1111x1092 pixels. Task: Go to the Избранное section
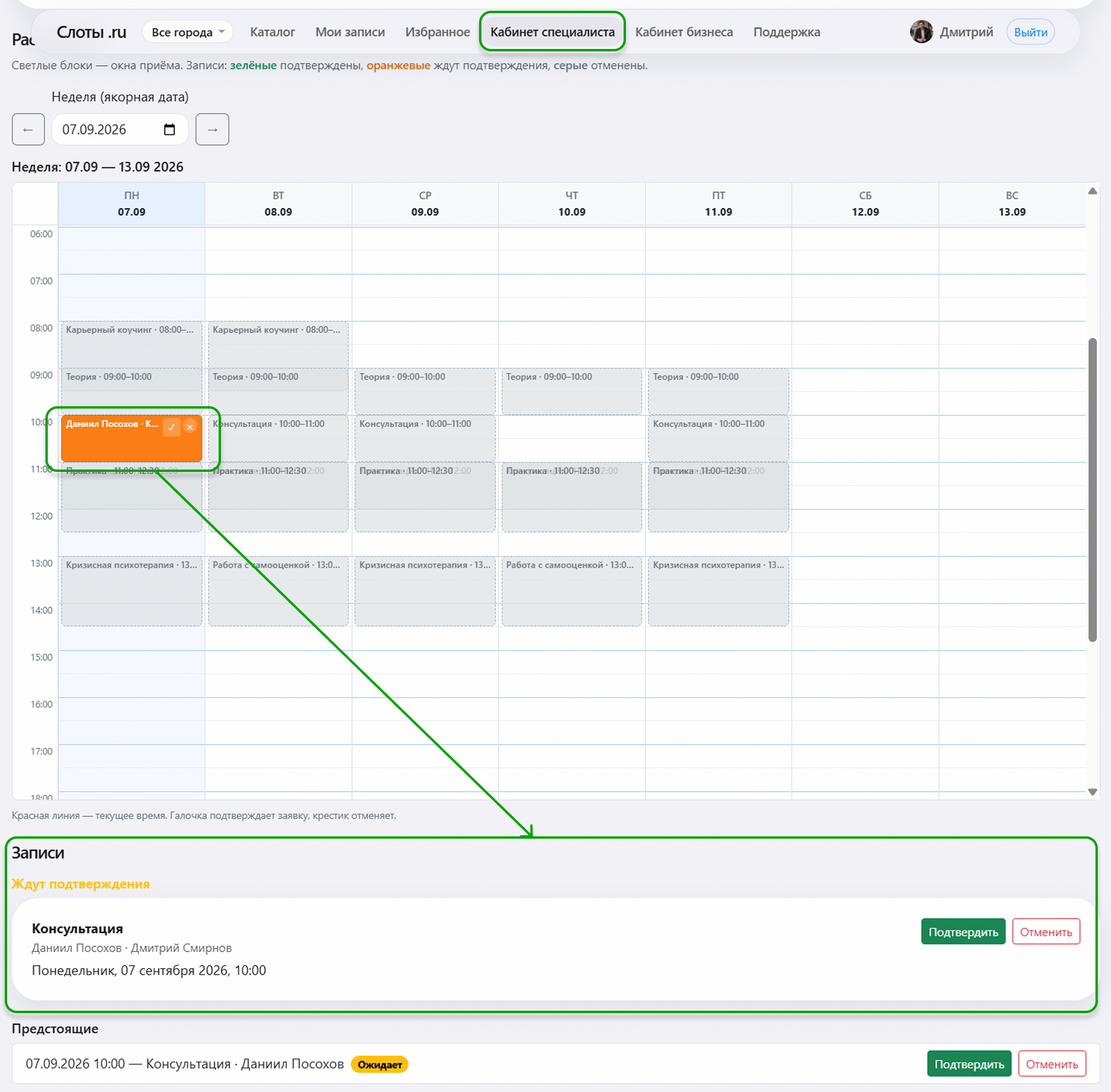[x=438, y=32]
